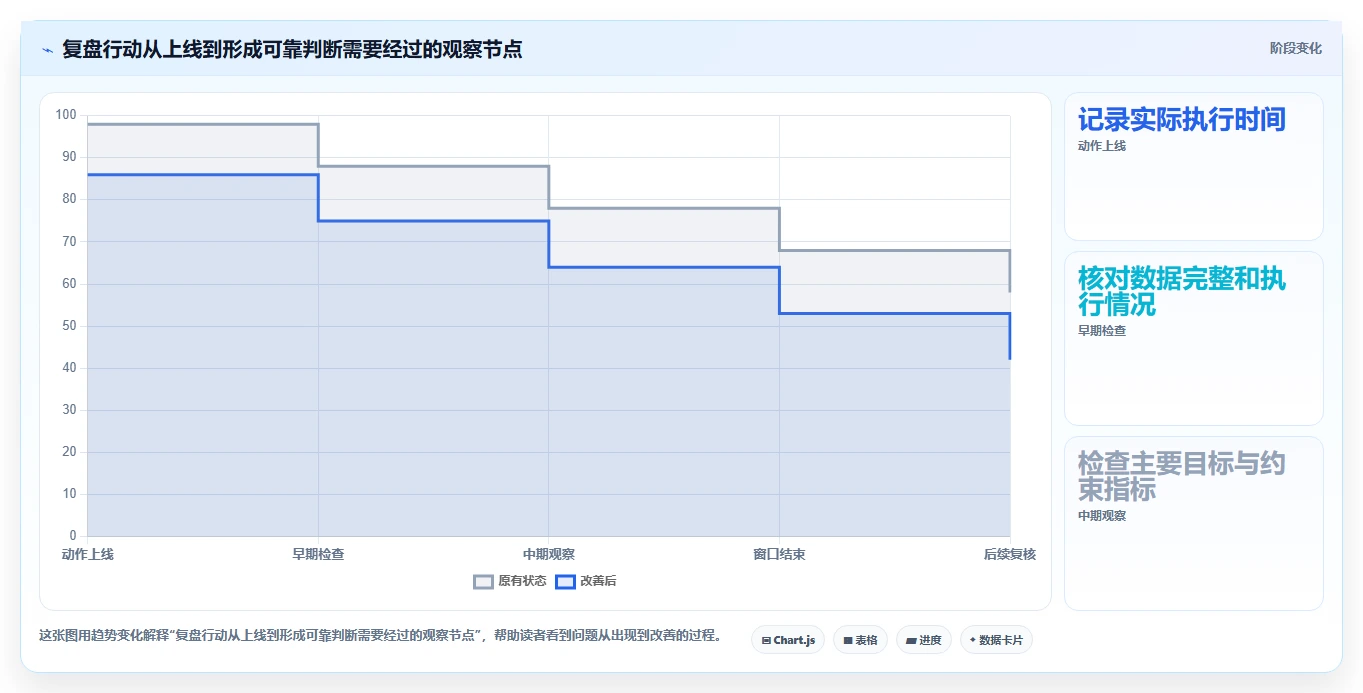Click the icon inside the 表格 chip
The width and height of the screenshot is (1363, 693).
[x=848, y=640]
